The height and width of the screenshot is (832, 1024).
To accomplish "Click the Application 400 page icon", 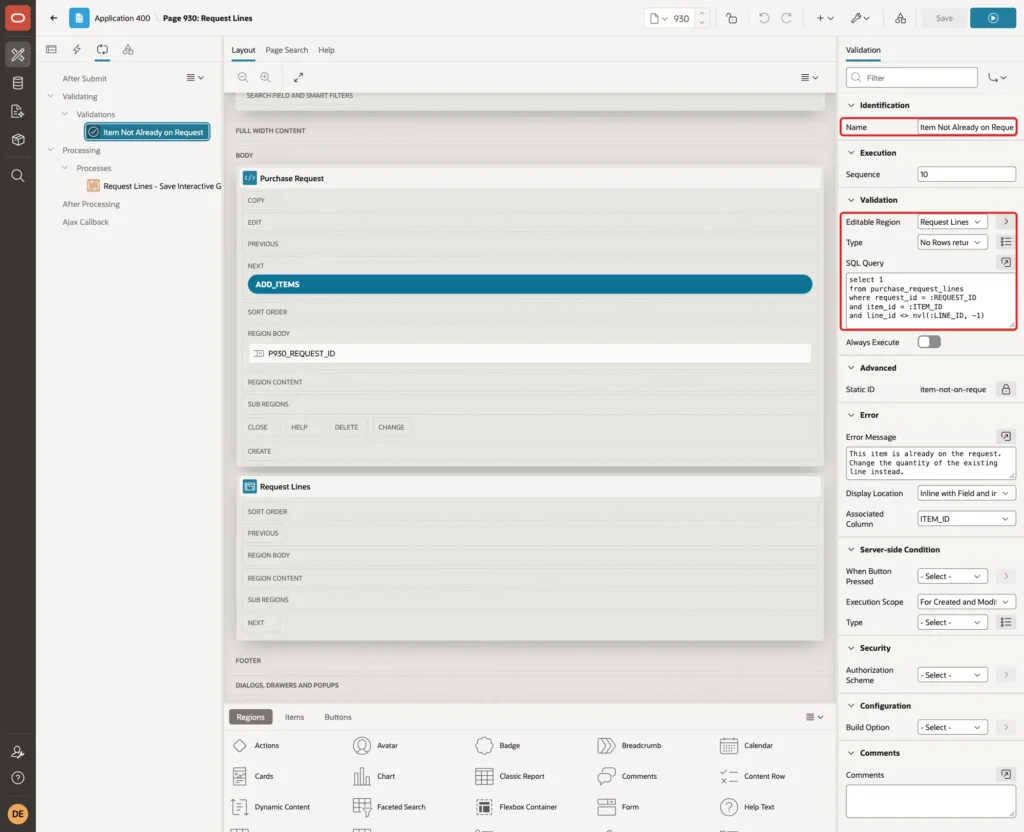I will (x=79, y=18).
